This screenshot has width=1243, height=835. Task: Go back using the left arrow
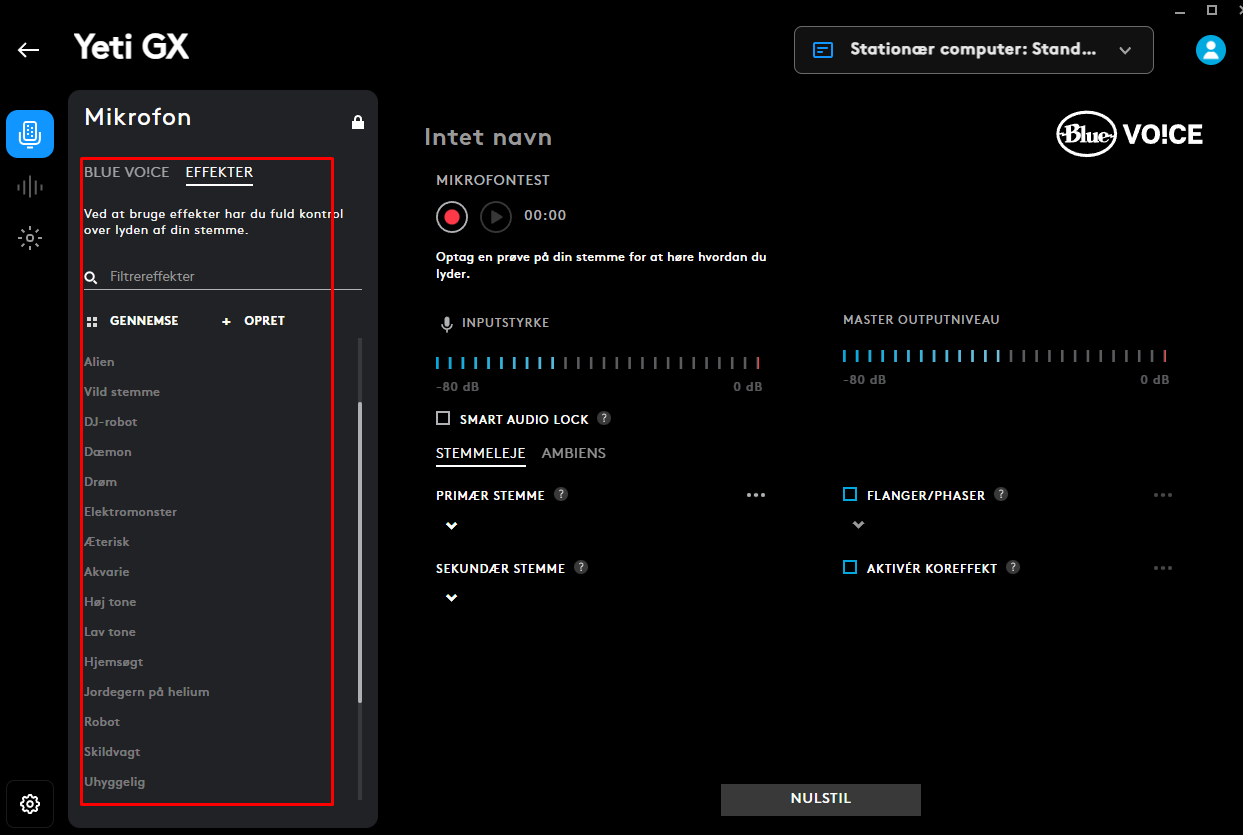[x=29, y=49]
